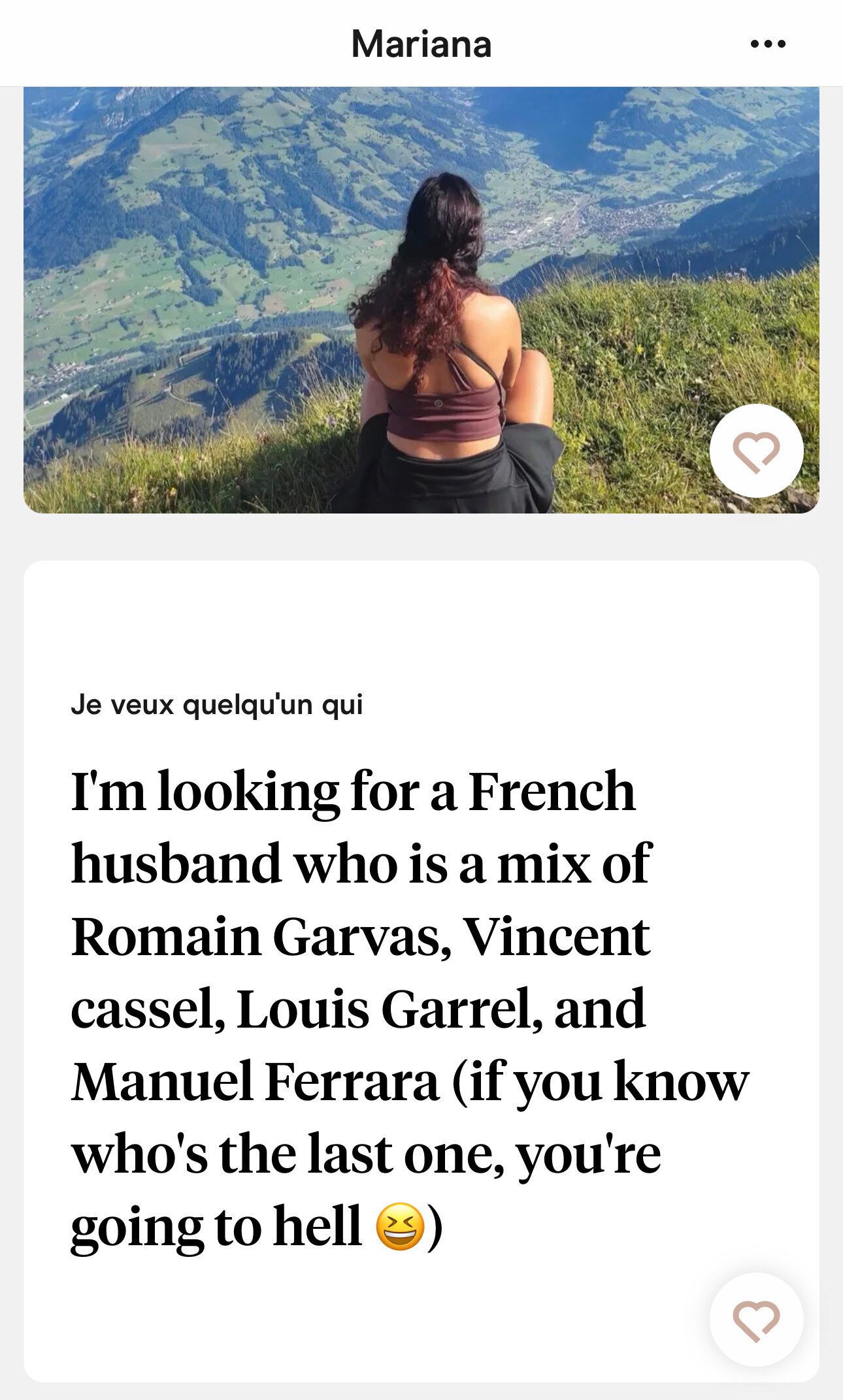The width and height of the screenshot is (843, 1400).
Task: Tap the gray gap between photo and prompt
Action: coord(421,536)
